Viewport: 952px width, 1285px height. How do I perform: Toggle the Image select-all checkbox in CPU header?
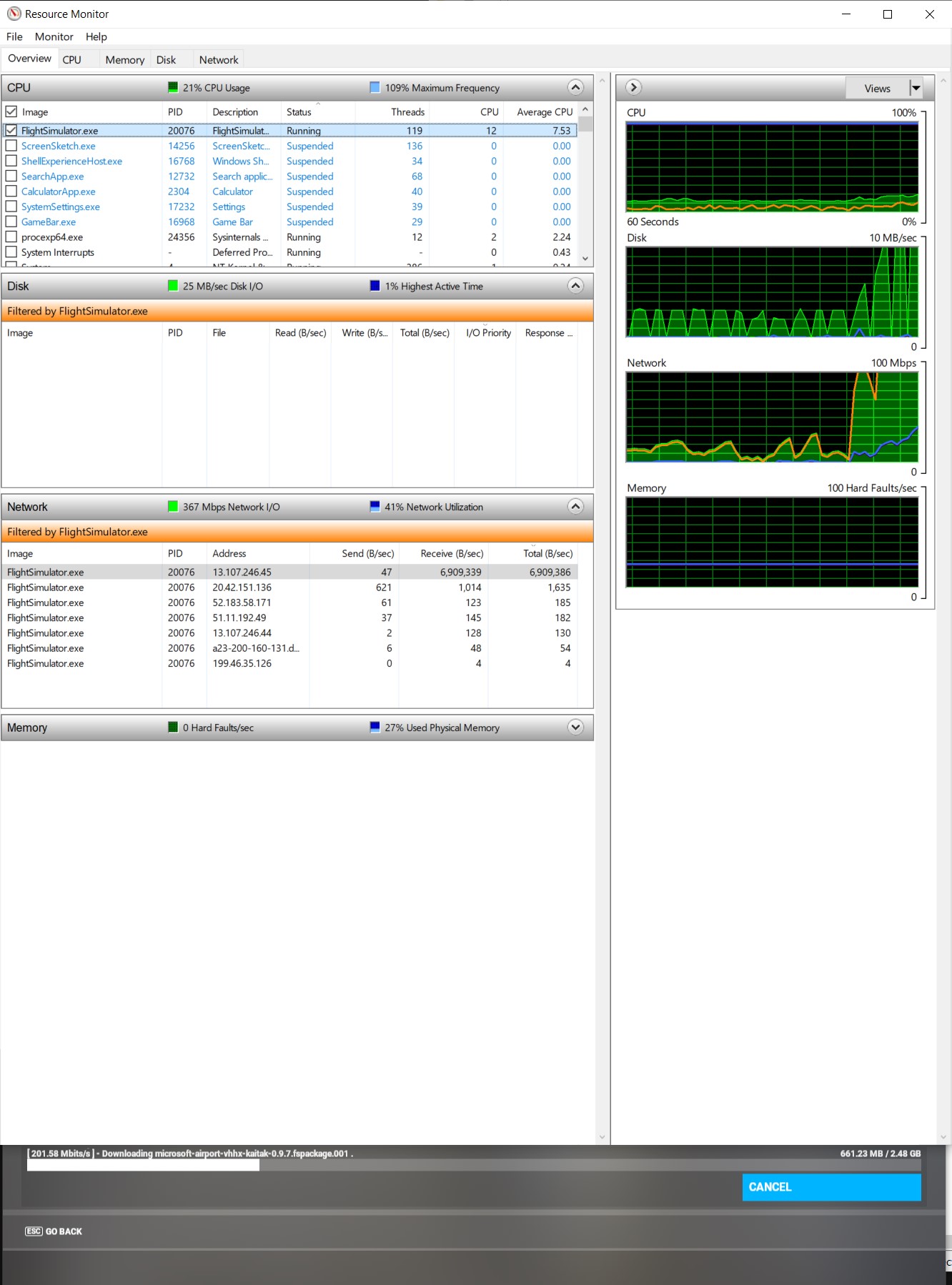[x=11, y=111]
